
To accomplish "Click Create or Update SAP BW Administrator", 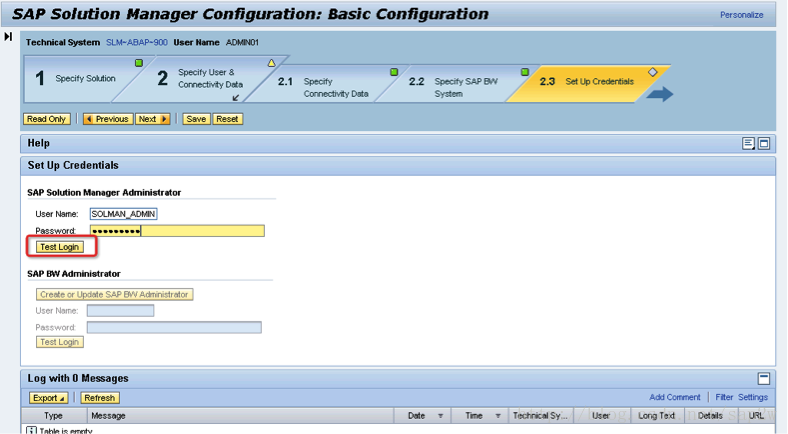I will pyautogui.click(x=114, y=294).
